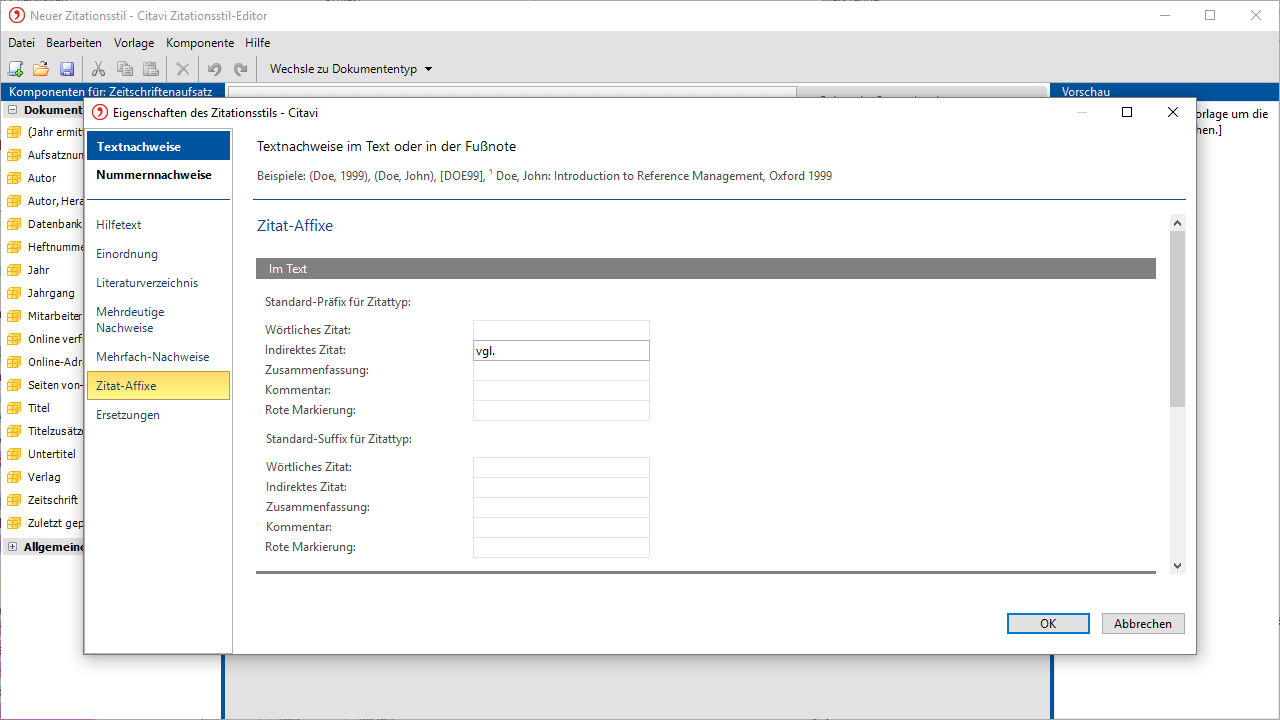
Task: Click Abbrechen to cancel dialog
Action: tap(1143, 623)
